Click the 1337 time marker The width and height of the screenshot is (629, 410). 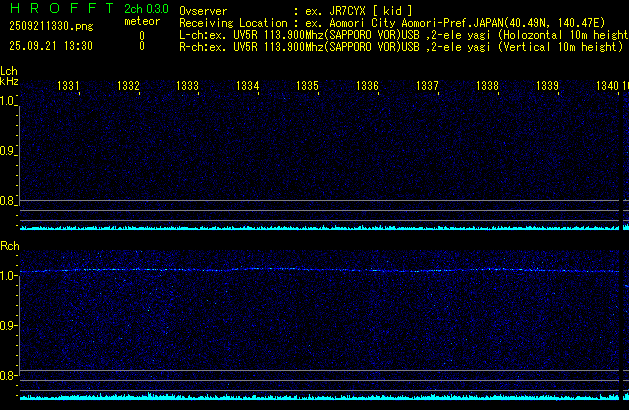[427, 87]
